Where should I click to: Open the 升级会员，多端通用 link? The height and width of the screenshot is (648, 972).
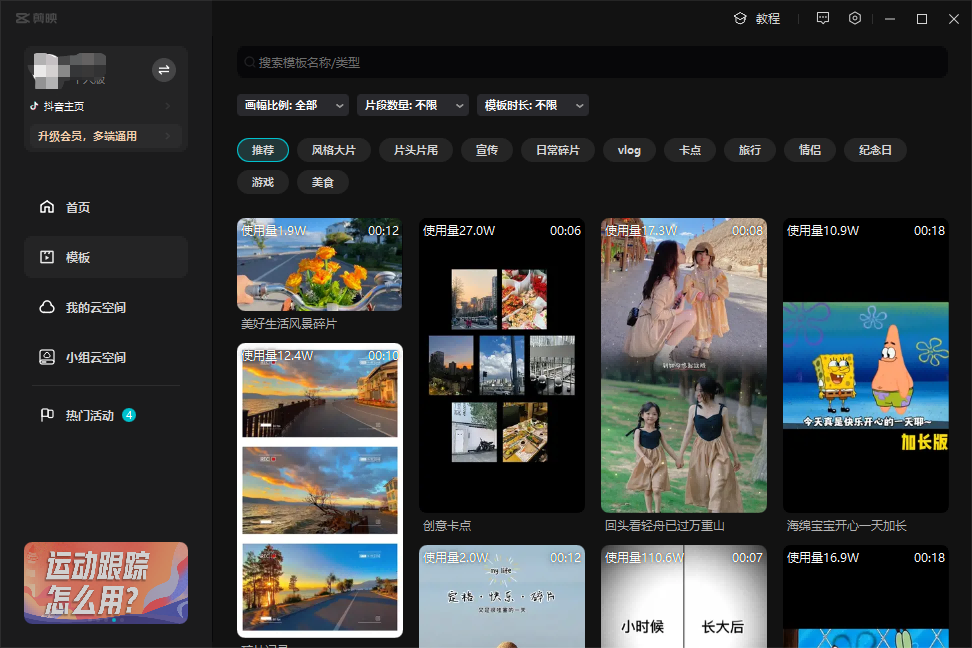point(105,136)
